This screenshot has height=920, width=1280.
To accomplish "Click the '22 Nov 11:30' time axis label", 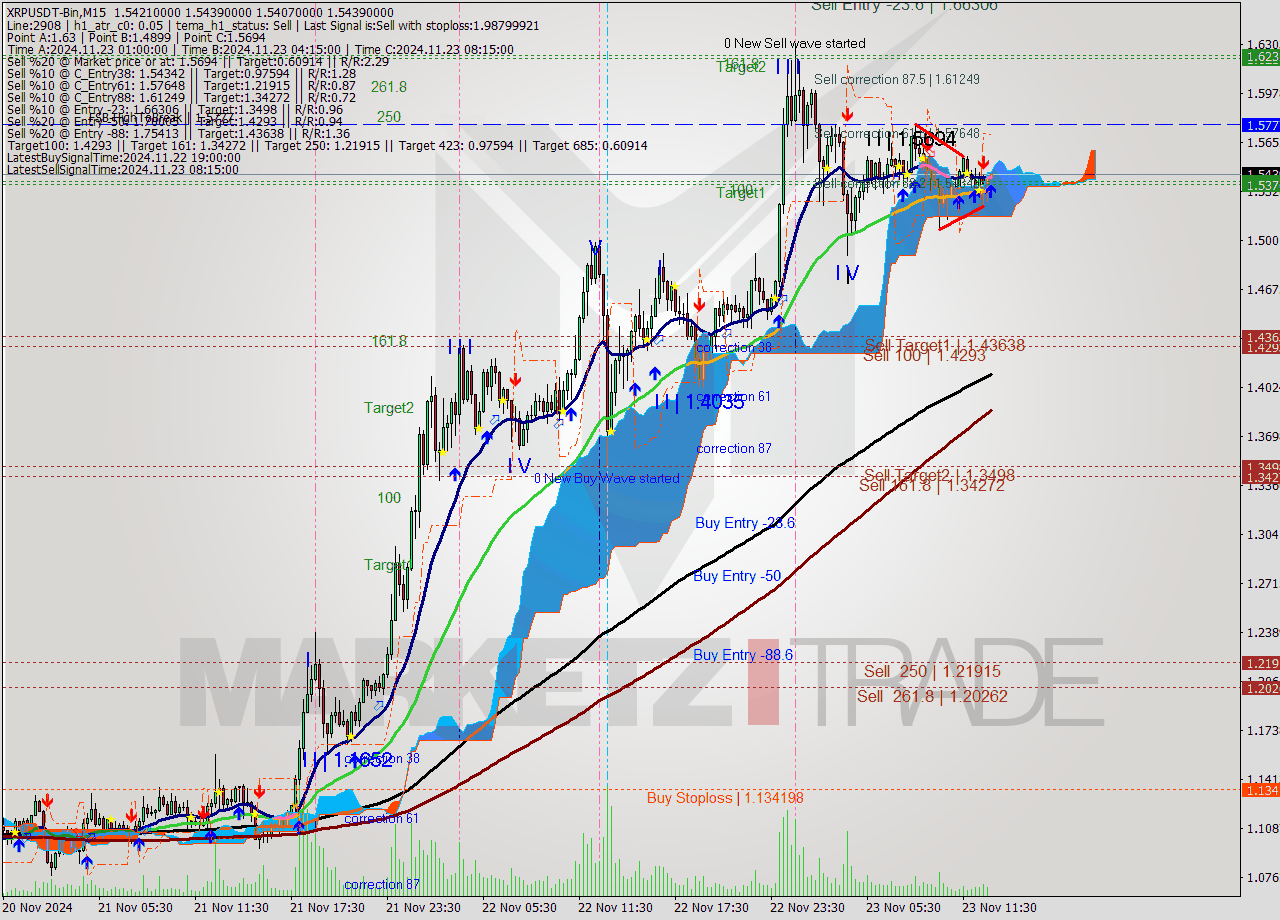I will (x=615, y=908).
